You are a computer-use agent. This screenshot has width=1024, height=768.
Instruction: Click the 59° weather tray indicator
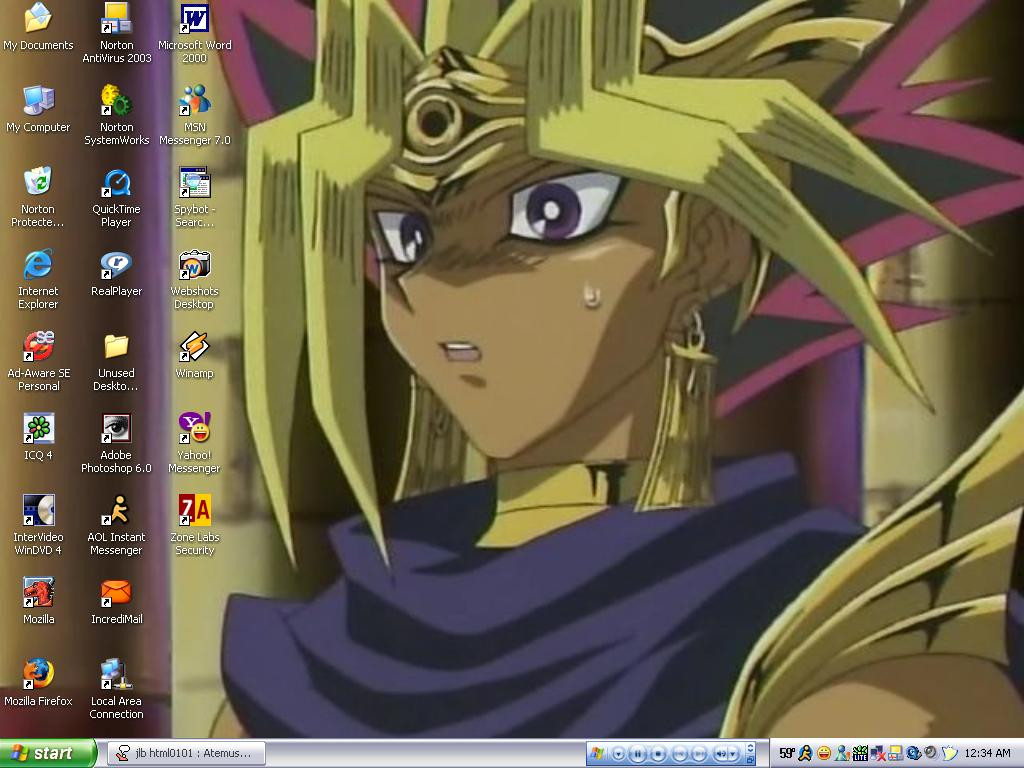pos(788,753)
